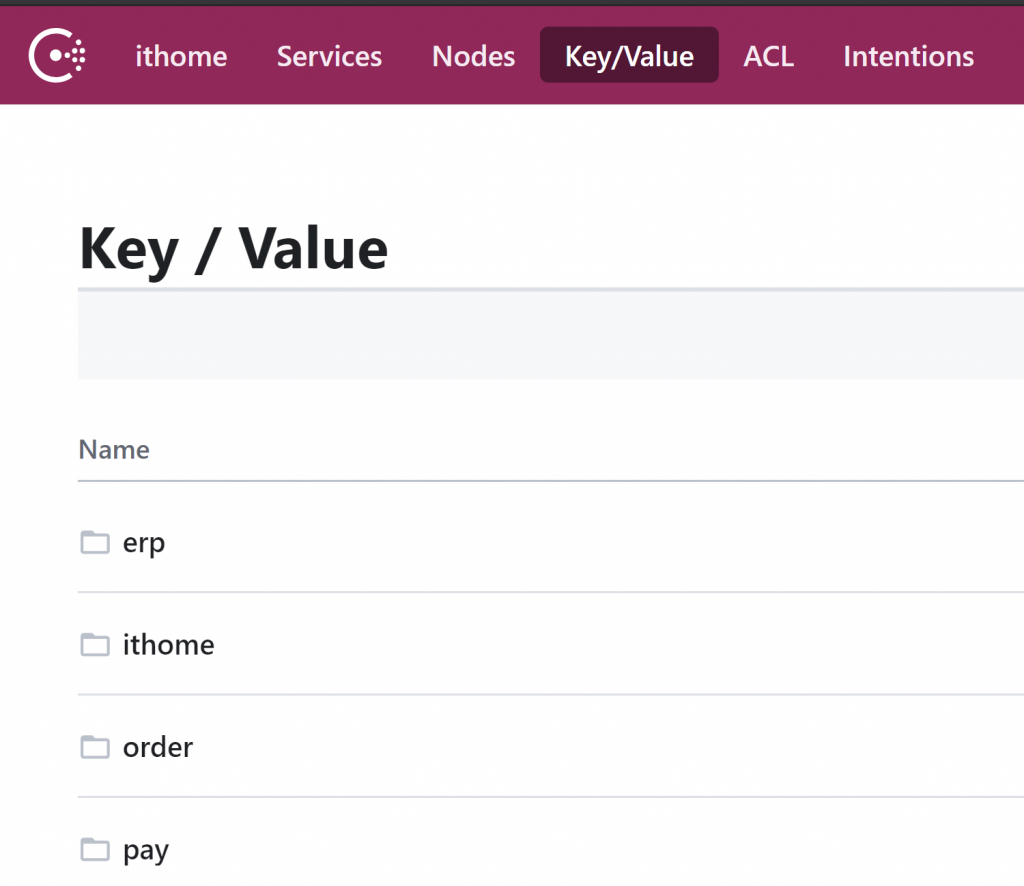Go to the Nodes tab
Image resolution: width=1024 pixels, height=886 pixels.
[x=473, y=56]
